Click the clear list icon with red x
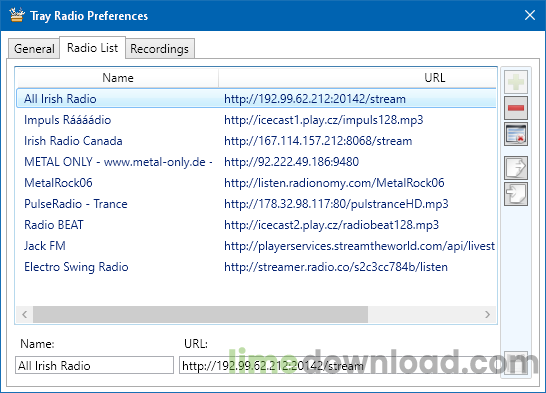Viewport: 546px width, 393px height. [516, 134]
